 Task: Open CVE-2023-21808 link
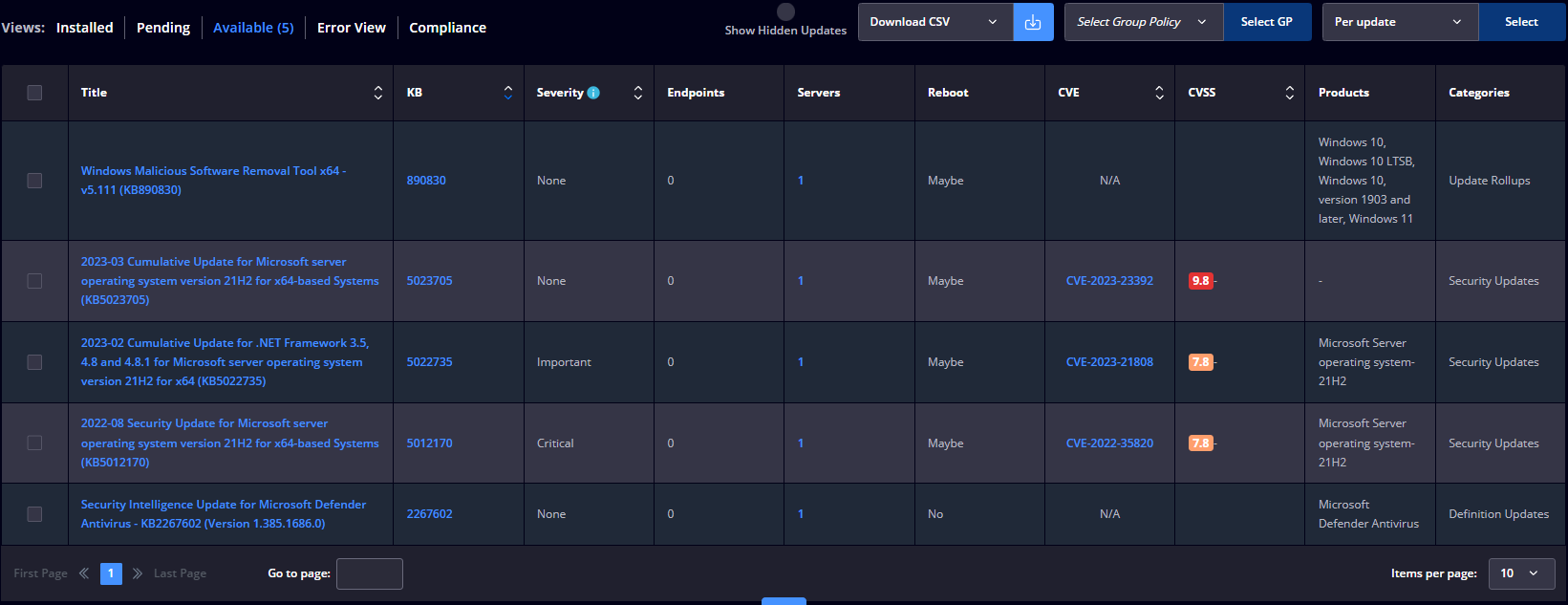tap(1109, 362)
